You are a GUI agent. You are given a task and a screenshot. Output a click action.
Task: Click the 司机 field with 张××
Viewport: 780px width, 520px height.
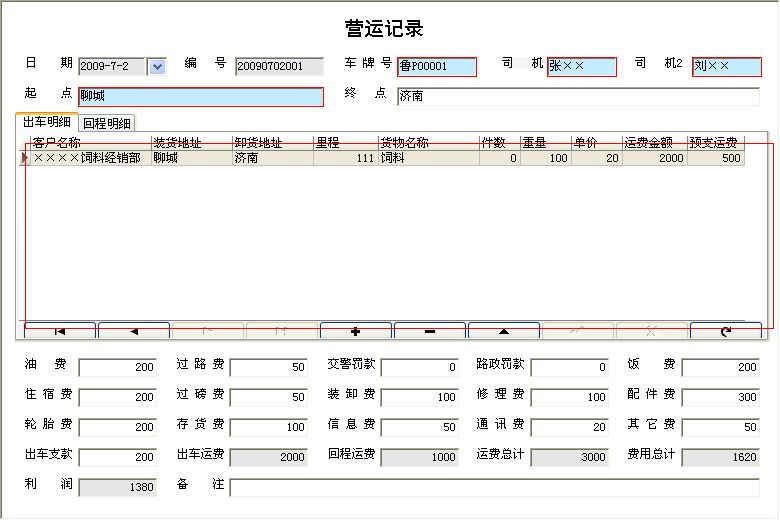581,67
